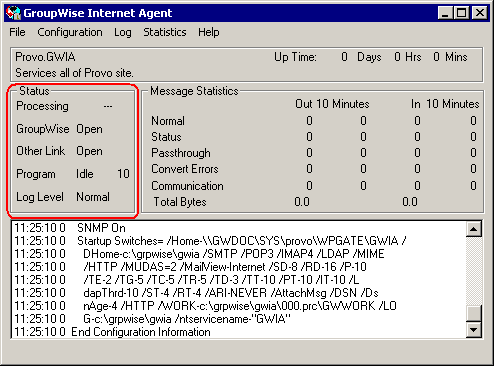494x366 pixels.
Task: Click the Status row label in Message Statistics
Action: coord(166,137)
